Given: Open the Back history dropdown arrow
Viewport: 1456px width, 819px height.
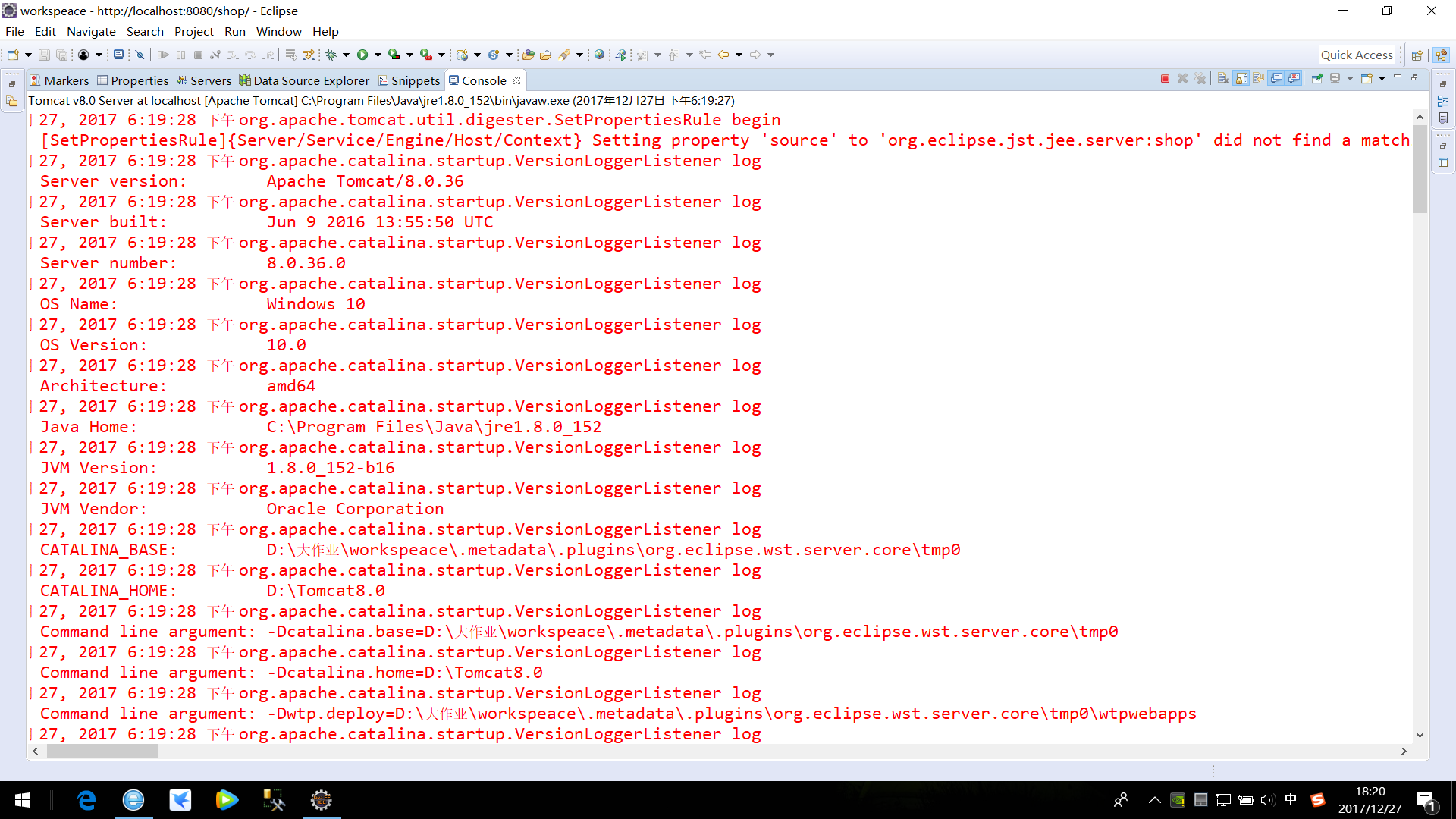Looking at the screenshot, I should coord(739,55).
